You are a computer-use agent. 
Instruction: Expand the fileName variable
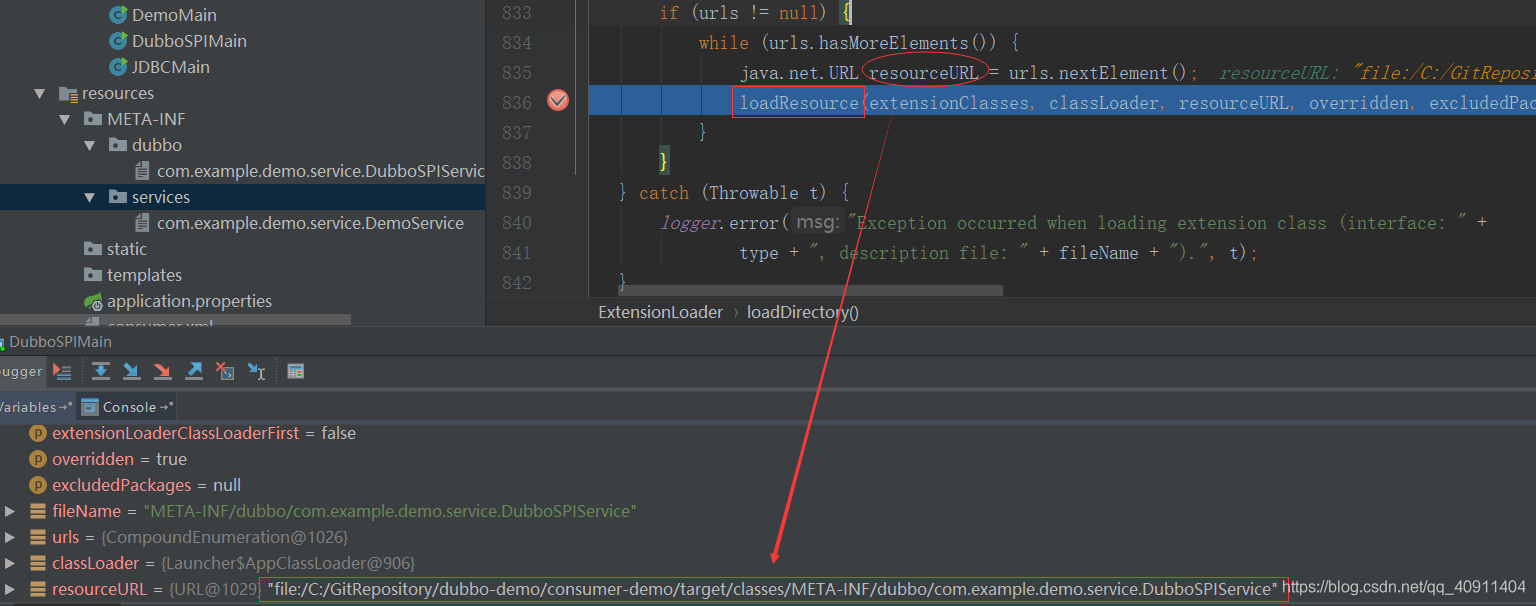(10, 511)
